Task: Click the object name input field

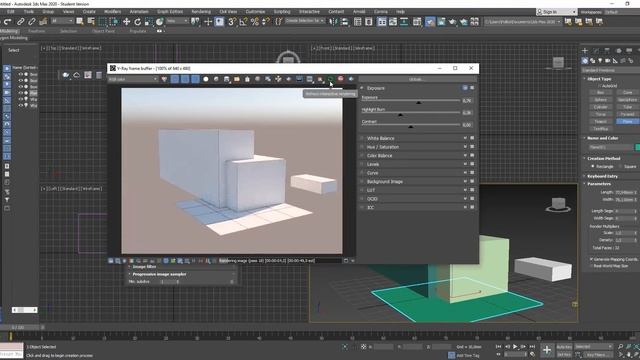Action: [x=611, y=147]
